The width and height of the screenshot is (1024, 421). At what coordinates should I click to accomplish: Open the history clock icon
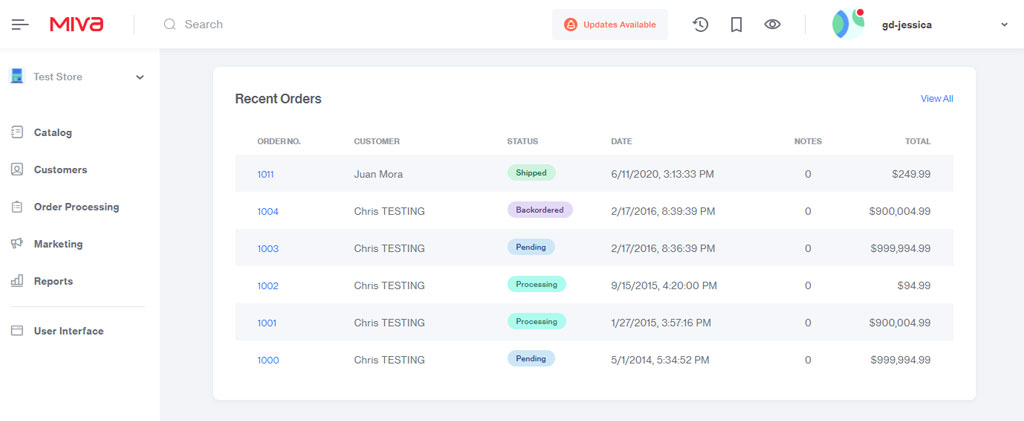pyautogui.click(x=700, y=24)
